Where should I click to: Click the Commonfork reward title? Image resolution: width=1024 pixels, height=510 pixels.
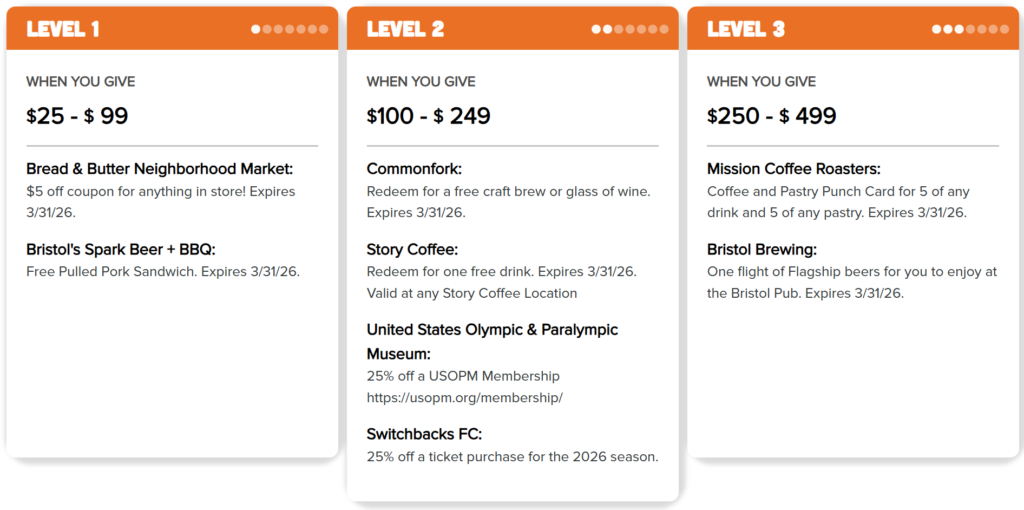[x=414, y=169]
